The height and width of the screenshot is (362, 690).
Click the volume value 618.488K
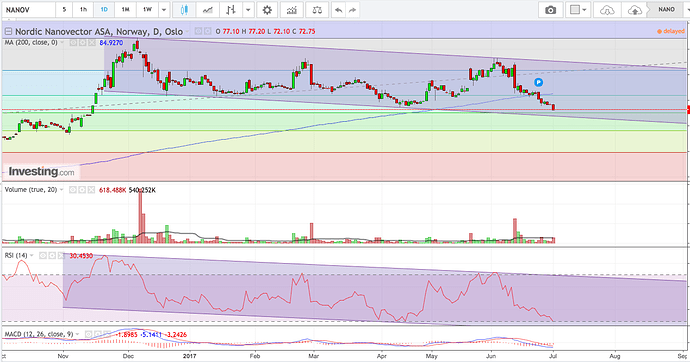113,190
